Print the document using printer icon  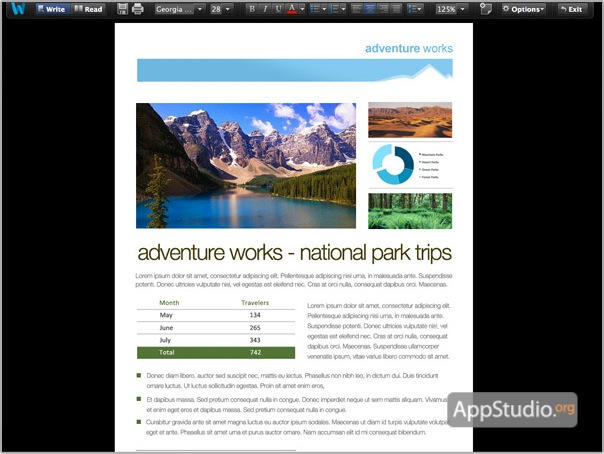138,9
